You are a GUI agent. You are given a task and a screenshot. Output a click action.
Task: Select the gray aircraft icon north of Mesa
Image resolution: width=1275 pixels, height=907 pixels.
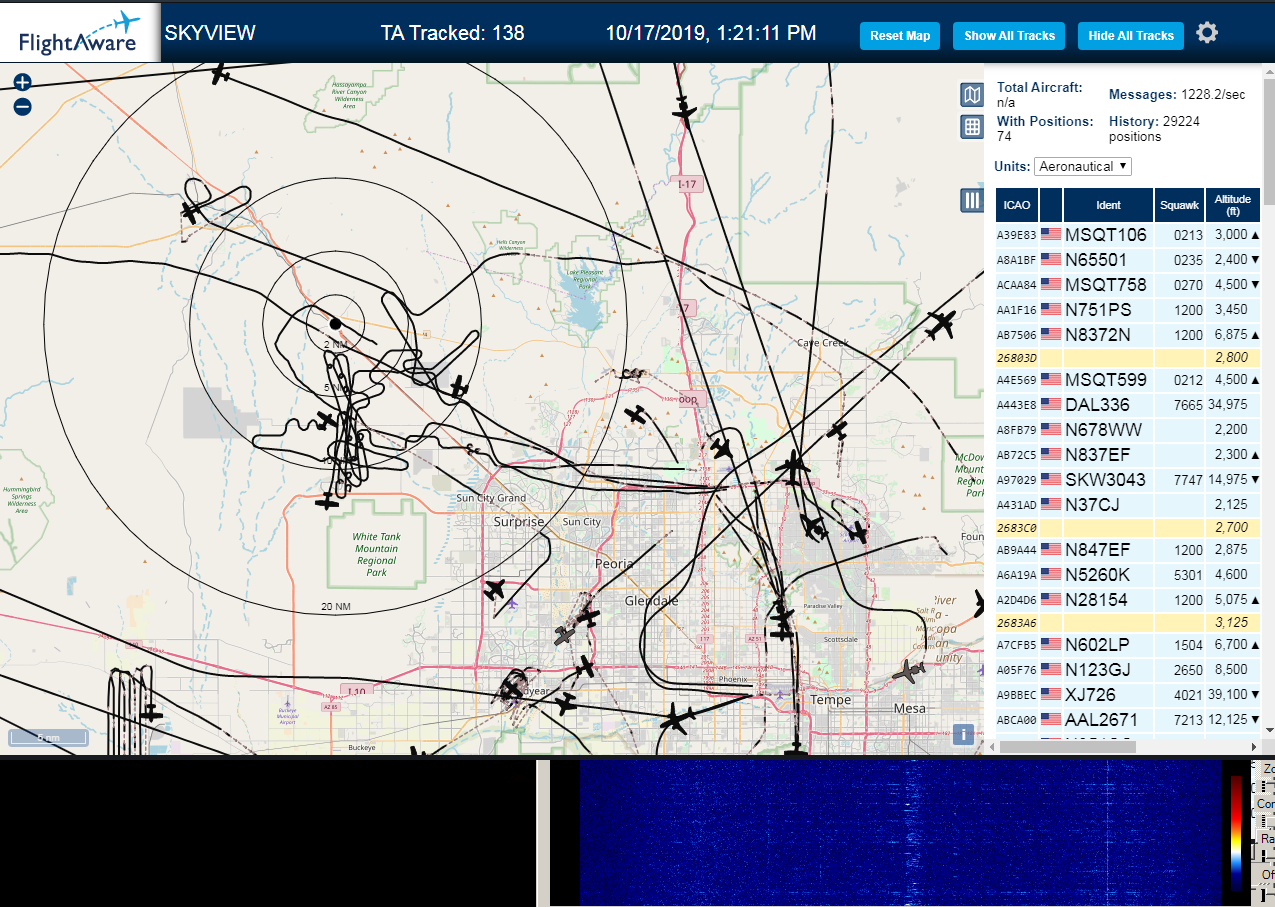tap(909, 672)
